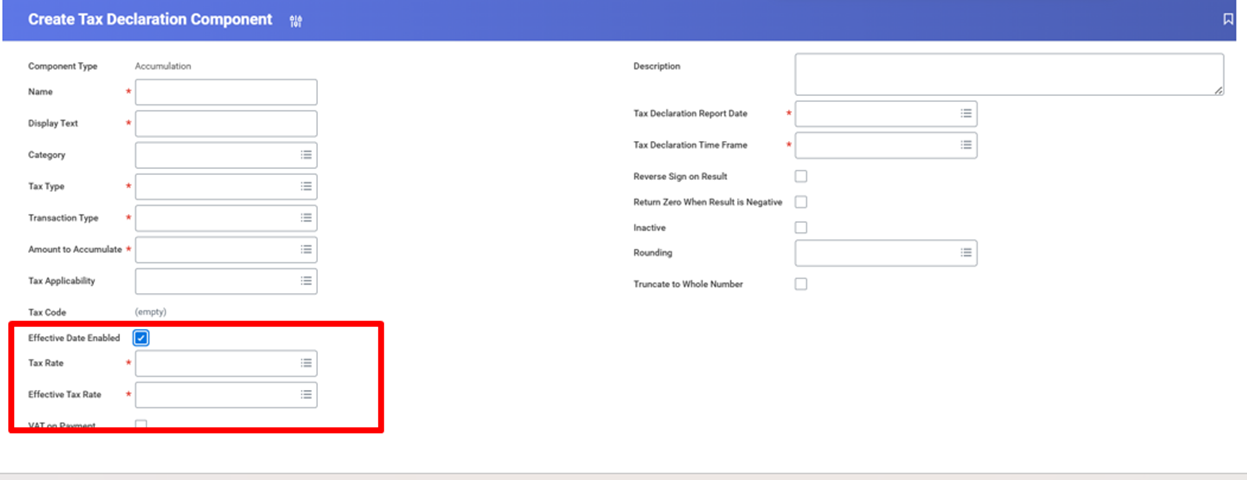This screenshot has height=480, width=1247.
Task: Enable Truncate to Whole Number checkbox
Action: 801,284
